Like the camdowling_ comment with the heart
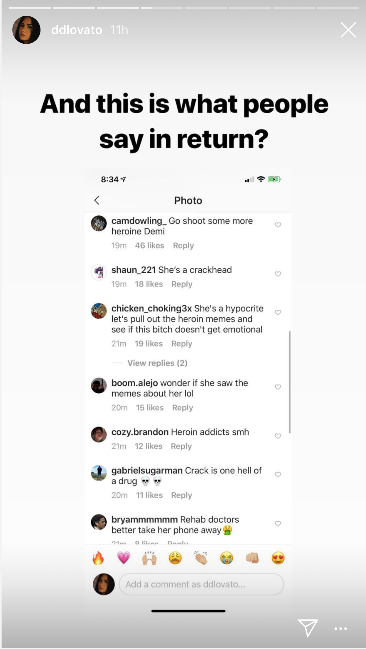Image resolution: width=366 pixels, height=649 pixels. click(x=278, y=225)
